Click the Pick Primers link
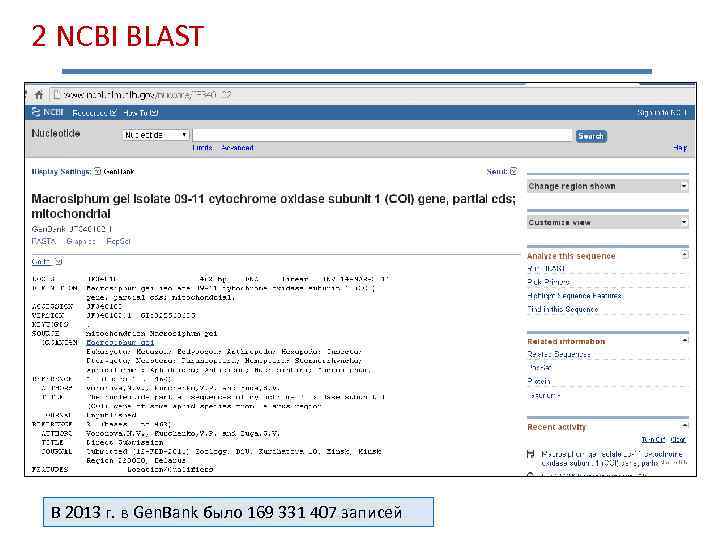The image size is (720, 540). pos(549,282)
